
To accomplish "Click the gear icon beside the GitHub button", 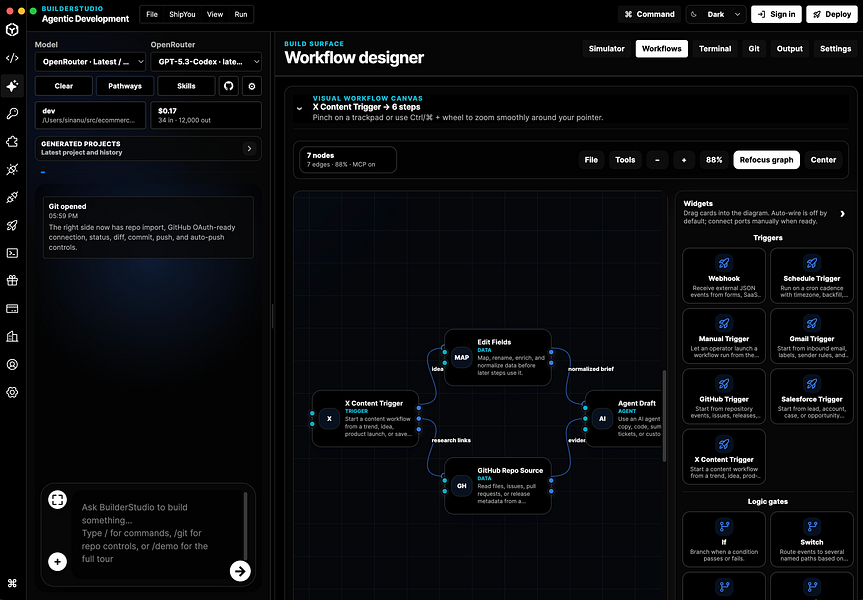I will coord(252,86).
